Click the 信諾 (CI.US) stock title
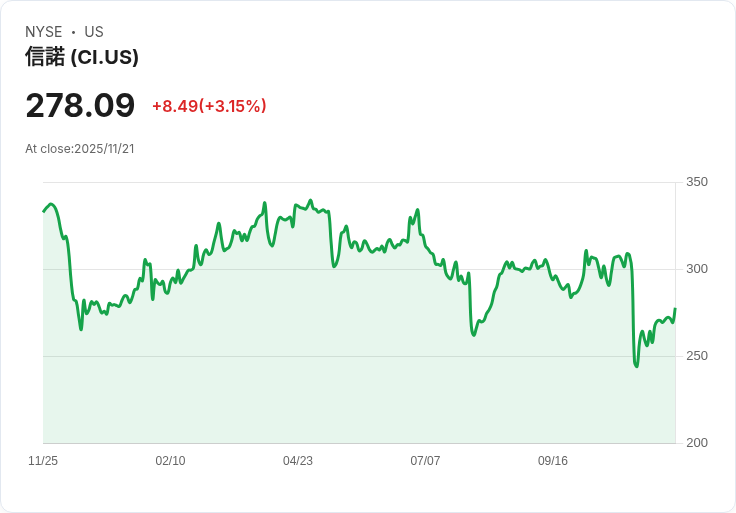The width and height of the screenshot is (736, 513). (82, 57)
